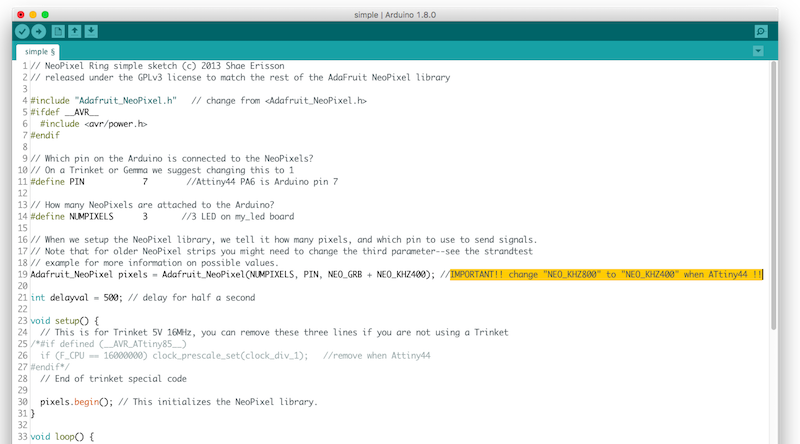Click the "#define NUMPIXELS" line 14
800x444 pixels.
(162, 216)
